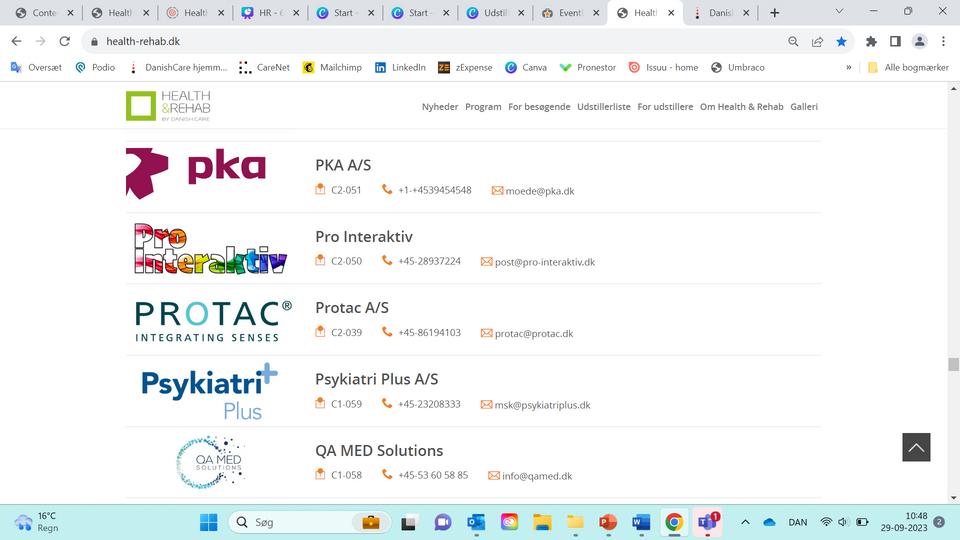Click the PKA logo image
The width and height of the screenshot is (960, 540).
[x=196, y=173]
